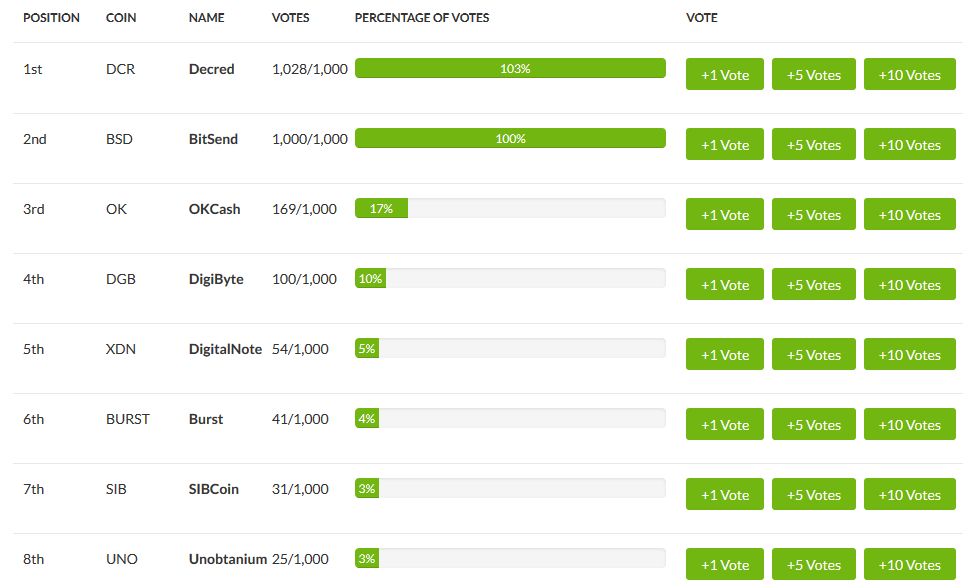Click the OKCash 17% vote bar
The width and height of the screenshot is (963, 584).
[x=510, y=208]
